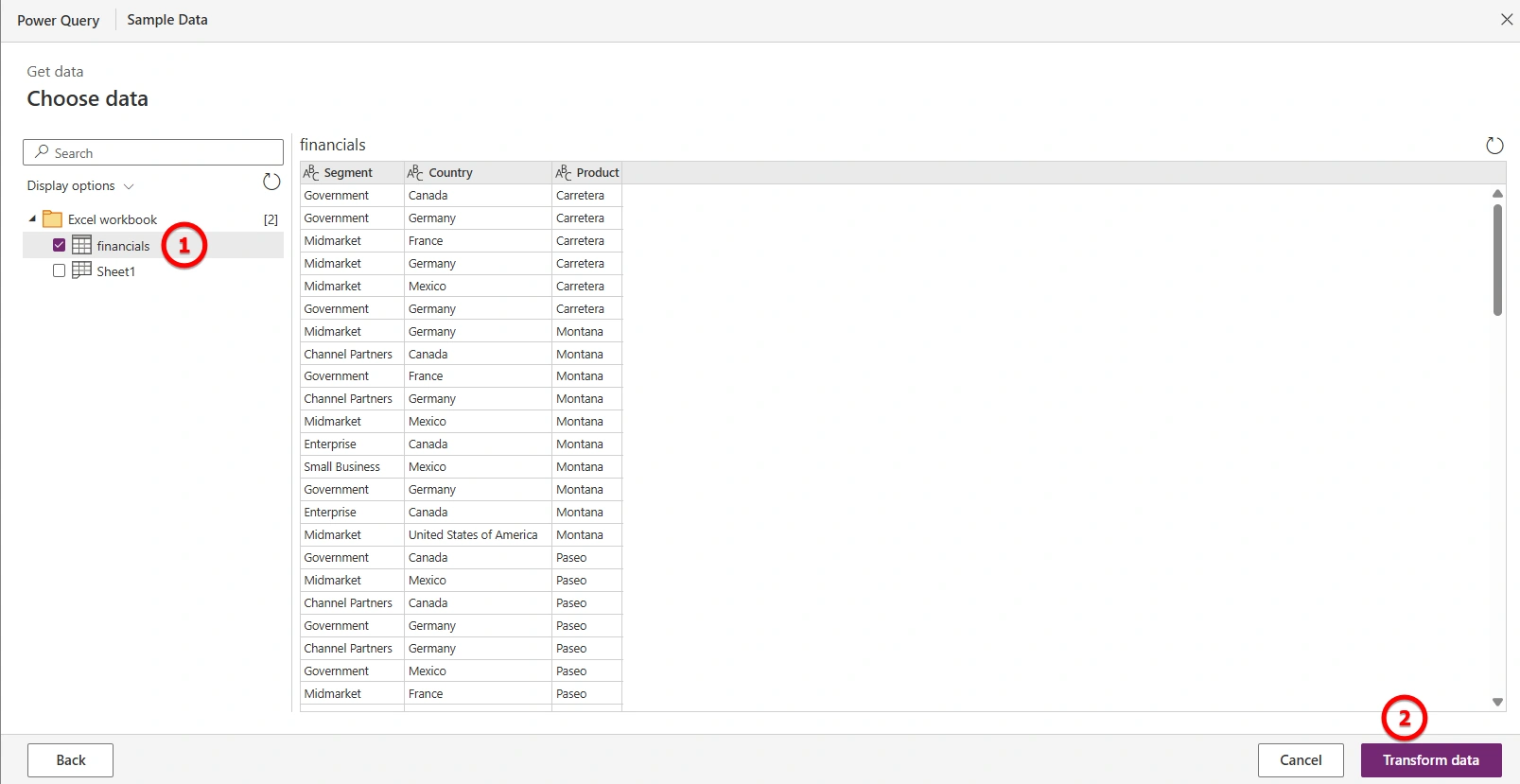1520x784 pixels.
Task: Select the Sheet1 tree item label
Action: point(116,271)
